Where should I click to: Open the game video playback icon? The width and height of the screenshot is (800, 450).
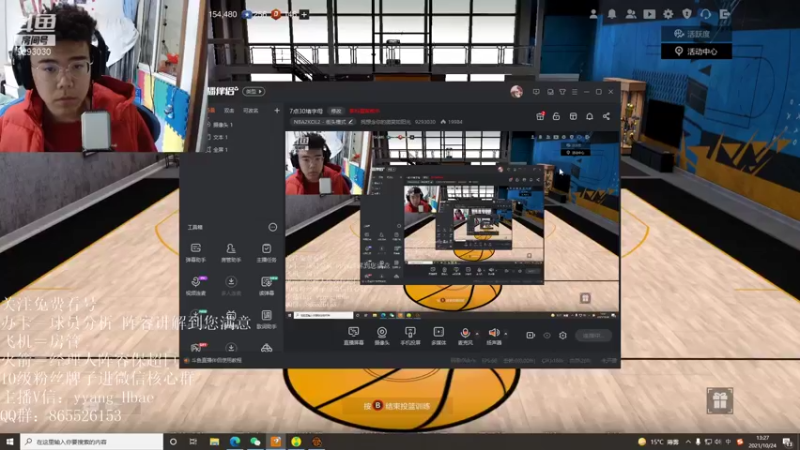coord(649,14)
